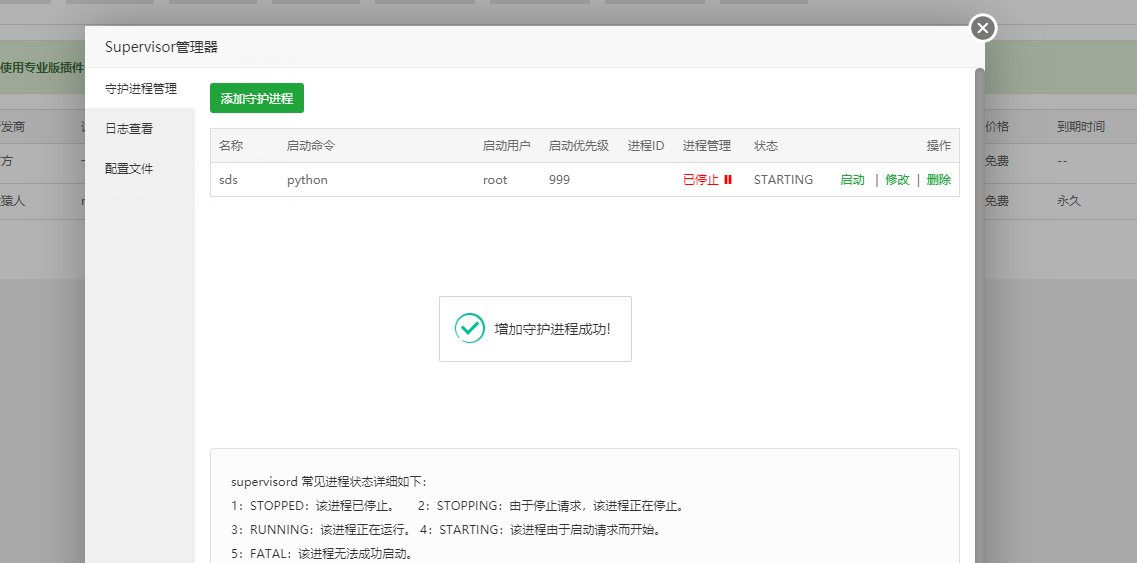This screenshot has height=563, width=1137.
Task: Click 永久 cell in background page
Action: [1069, 201]
